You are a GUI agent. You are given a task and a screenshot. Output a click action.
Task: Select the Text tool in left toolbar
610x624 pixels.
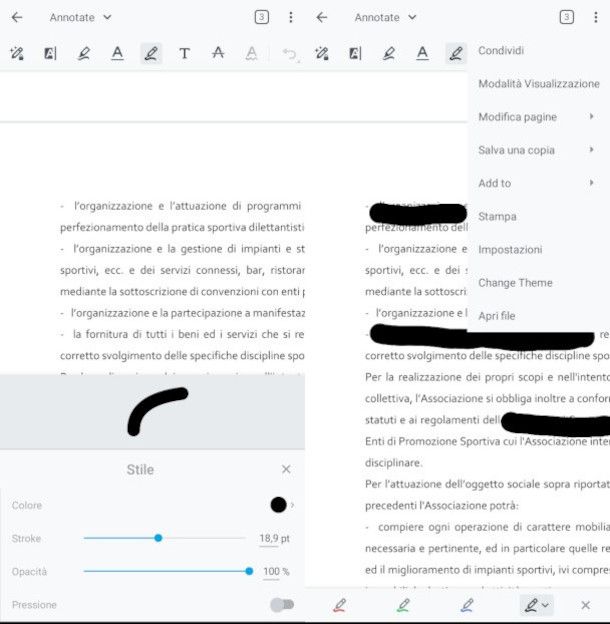(184, 54)
